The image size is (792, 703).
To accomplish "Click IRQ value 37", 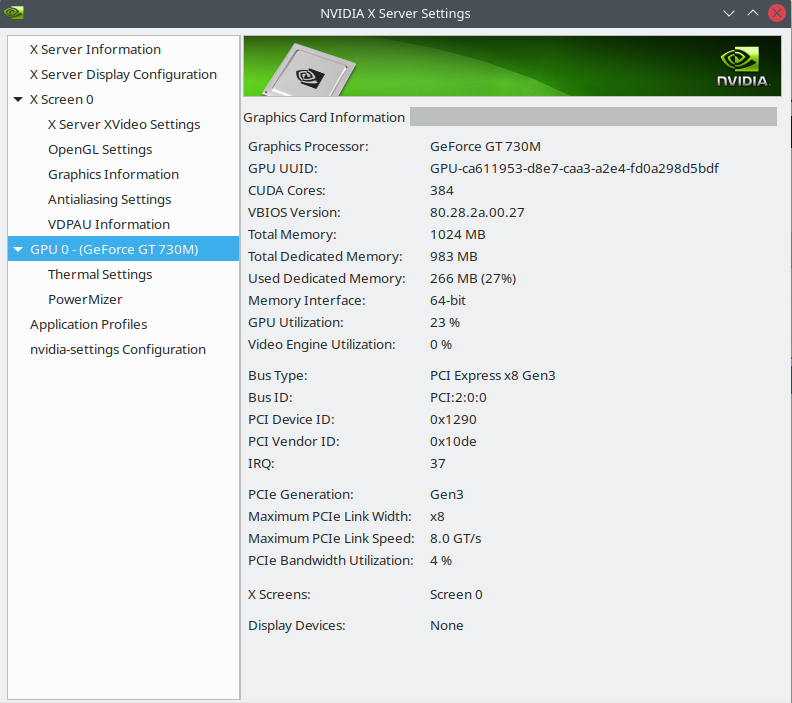I will click(x=437, y=464).
